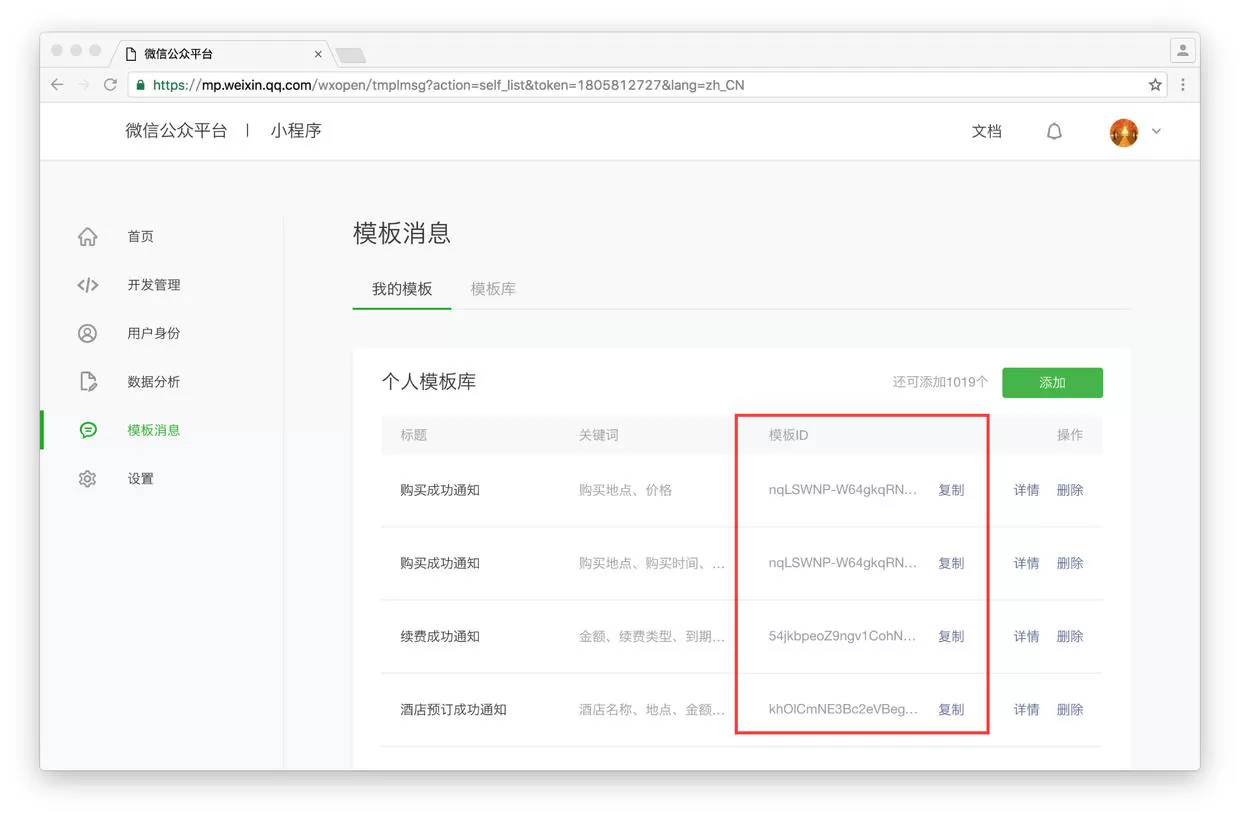The width and height of the screenshot is (1240, 818).
Task: Click the person icon beside 用户身份
Action: point(88,333)
